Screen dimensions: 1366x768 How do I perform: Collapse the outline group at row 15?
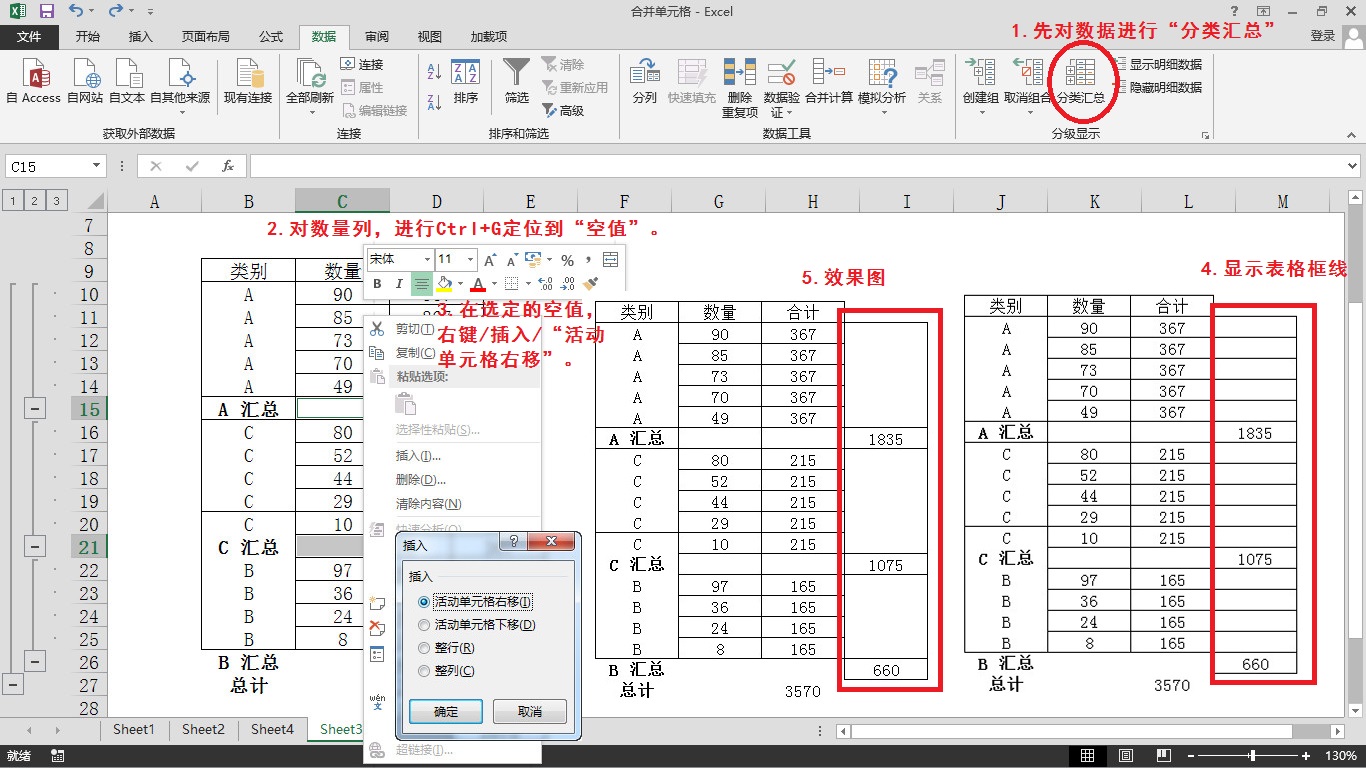pyautogui.click(x=35, y=409)
